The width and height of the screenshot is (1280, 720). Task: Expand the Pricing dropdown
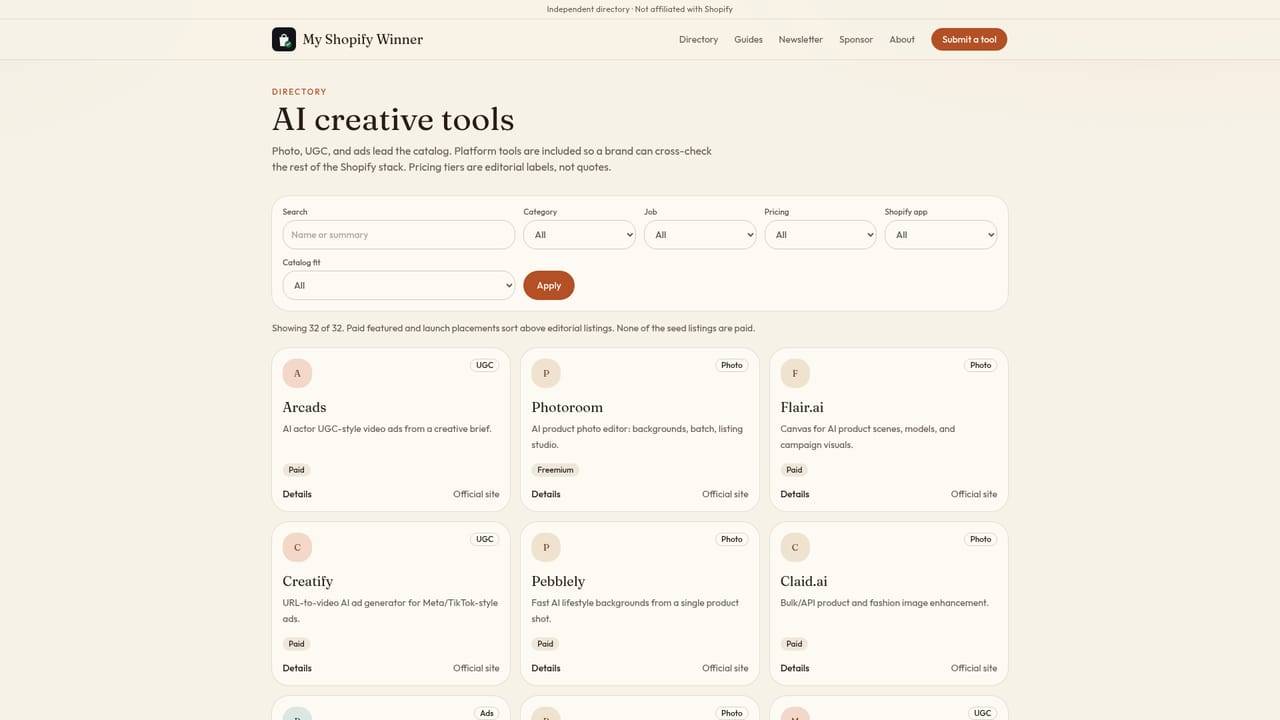[x=820, y=235]
